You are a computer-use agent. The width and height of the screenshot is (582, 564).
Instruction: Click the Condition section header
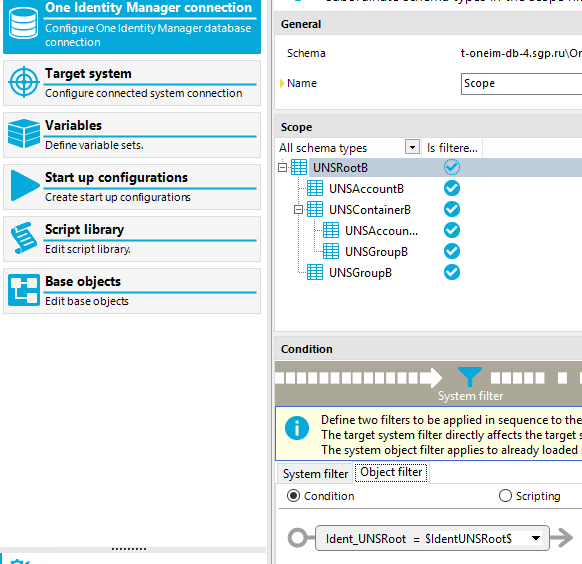click(x=428, y=349)
